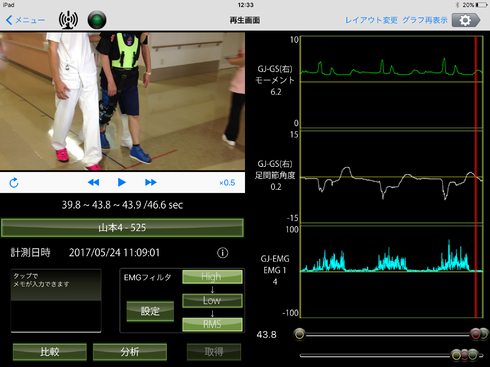Tap the GJ-GS(右) モーメント graph
This screenshot has height=367, width=490.
(392, 81)
